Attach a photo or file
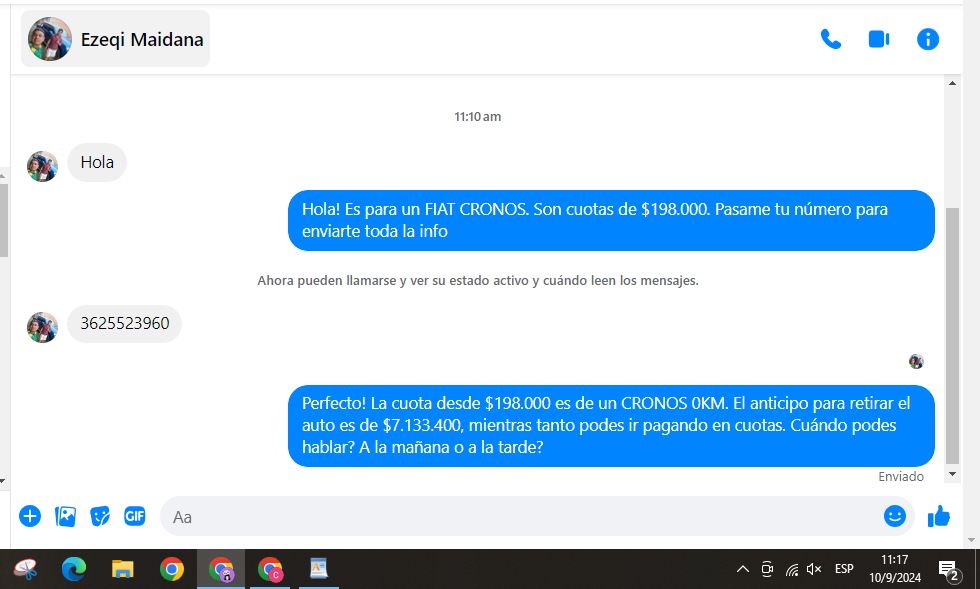This screenshot has width=980, height=589. (x=66, y=516)
